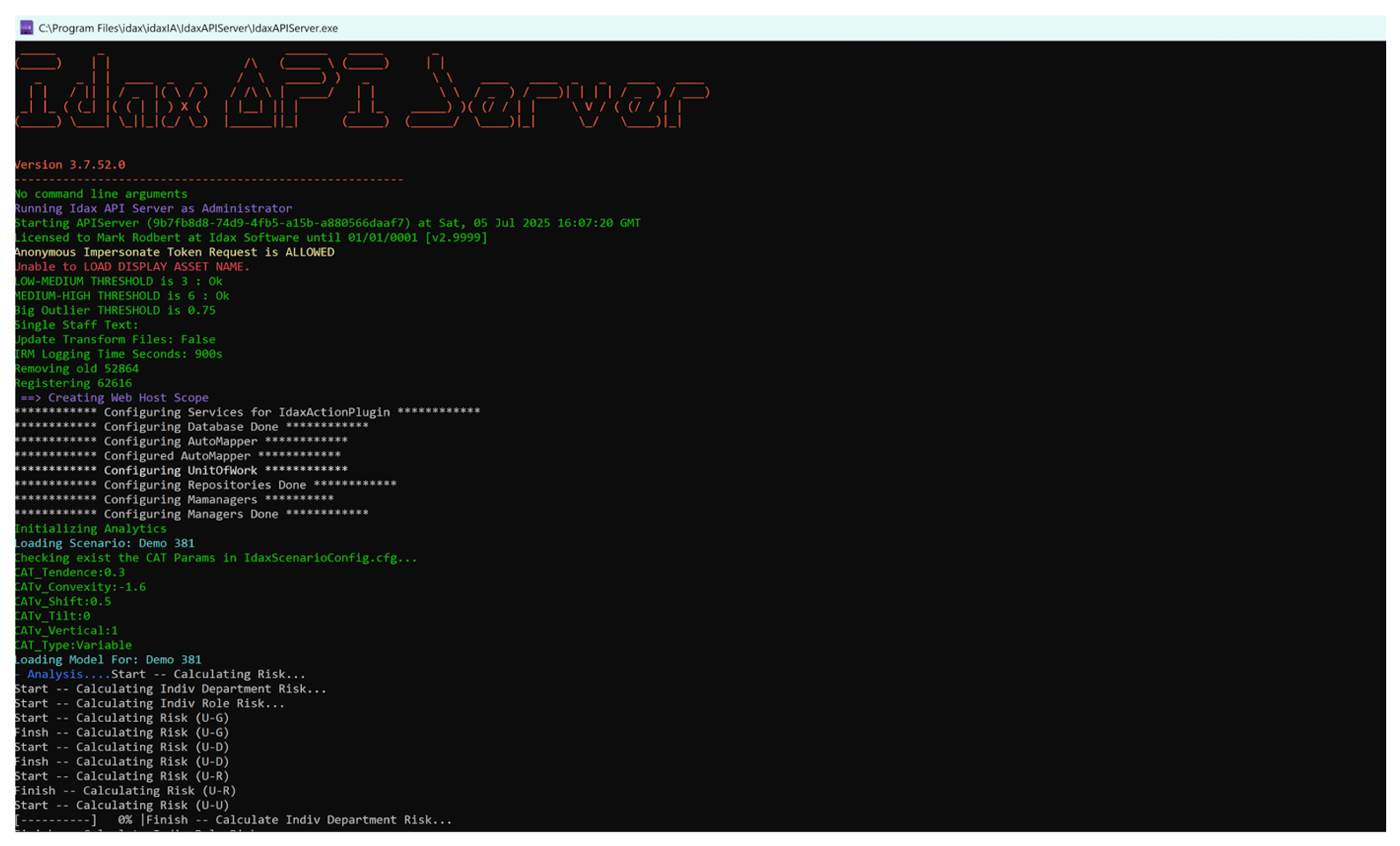Click the 'CAT_Type:Variable' line

[x=74, y=645]
